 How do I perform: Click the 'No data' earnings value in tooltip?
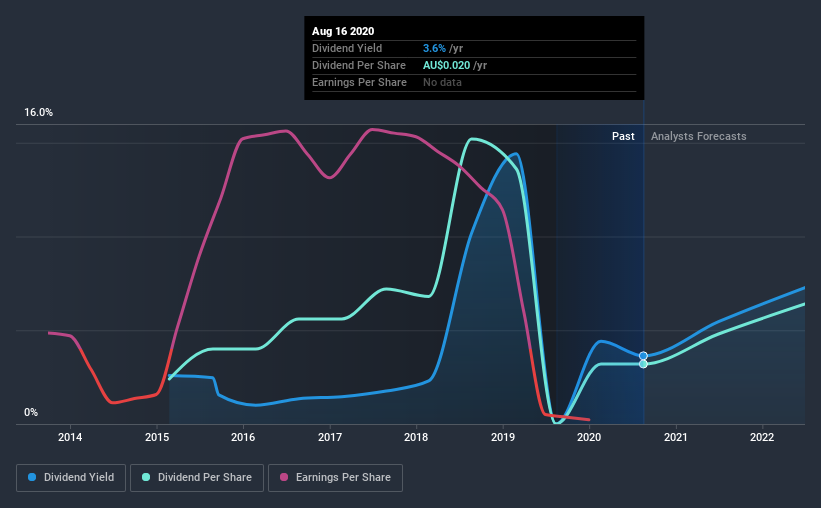pyautogui.click(x=442, y=82)
